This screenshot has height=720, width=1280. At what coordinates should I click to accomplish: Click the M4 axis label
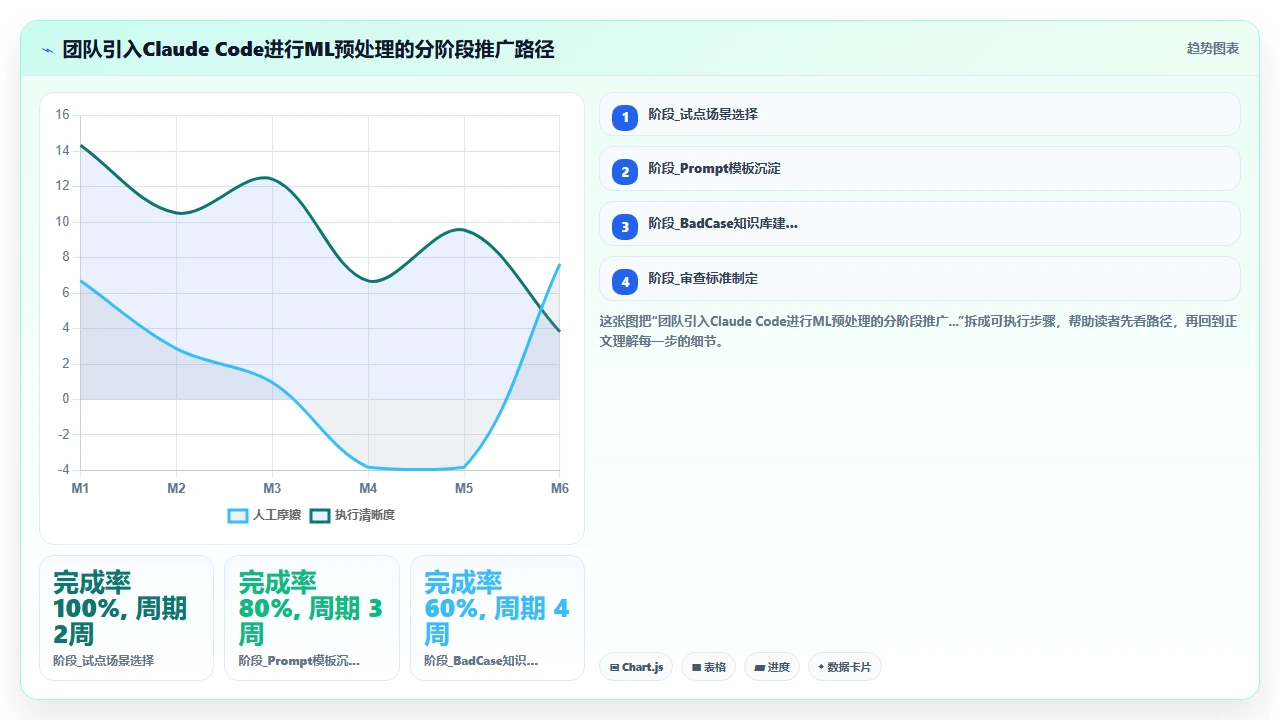(368, 488)
